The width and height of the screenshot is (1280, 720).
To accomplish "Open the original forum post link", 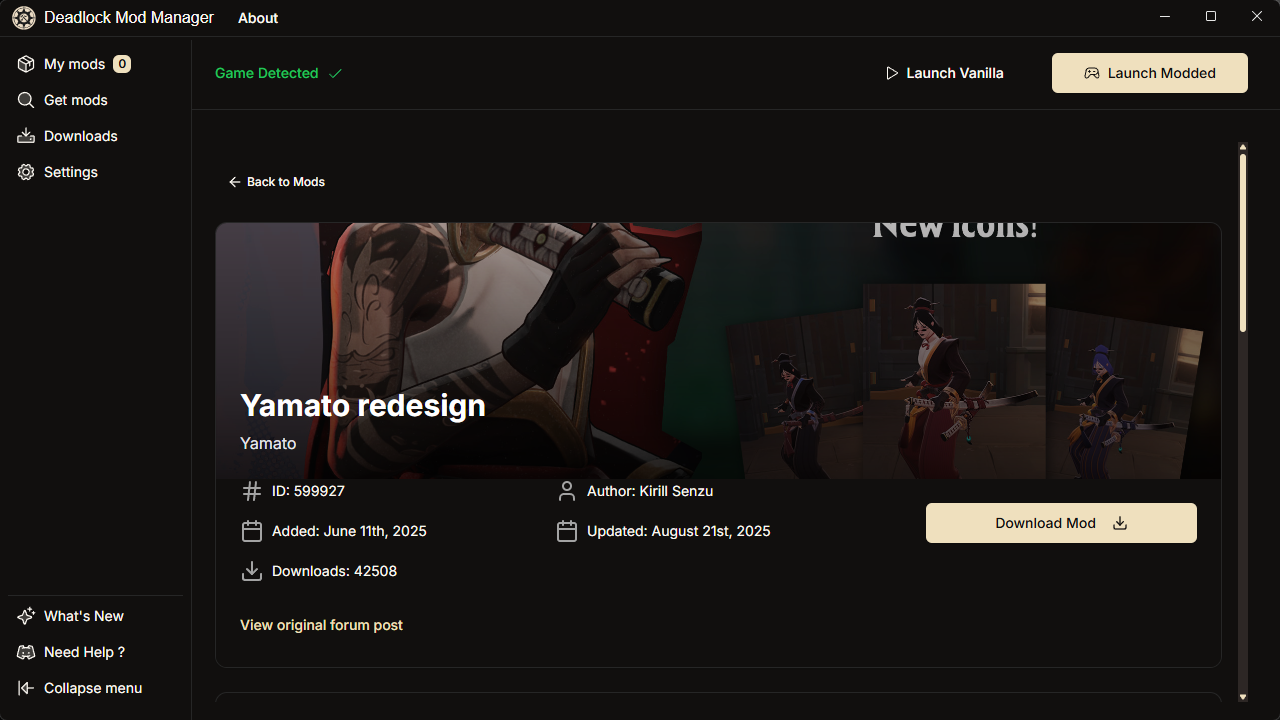I will 321,624.
